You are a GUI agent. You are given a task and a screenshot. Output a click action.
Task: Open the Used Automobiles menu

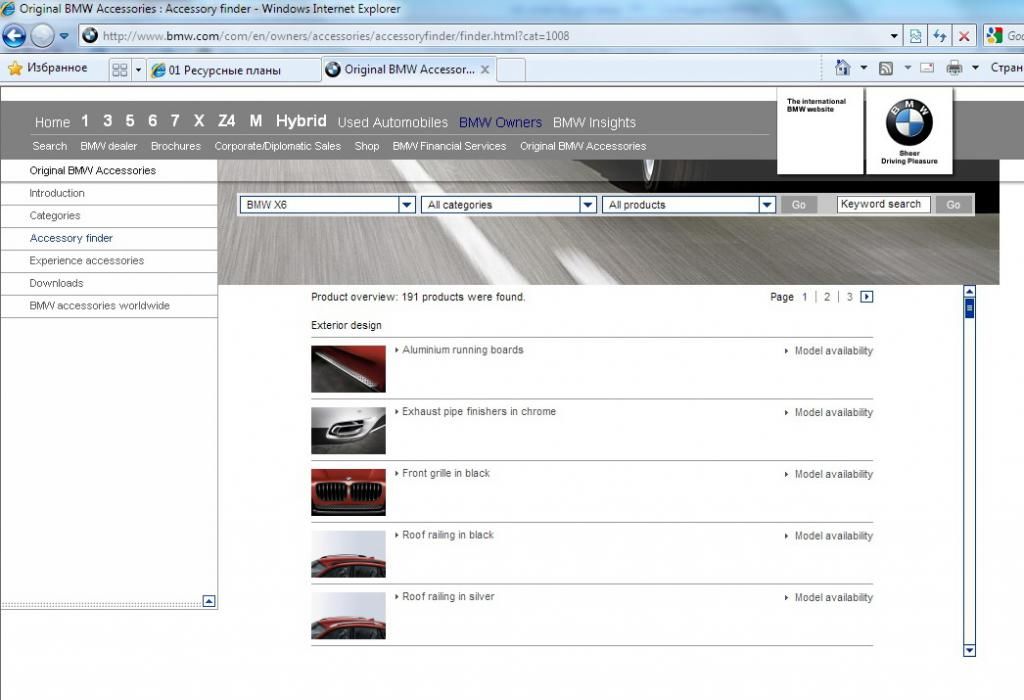pyautogui.click(x=392, y=122)
